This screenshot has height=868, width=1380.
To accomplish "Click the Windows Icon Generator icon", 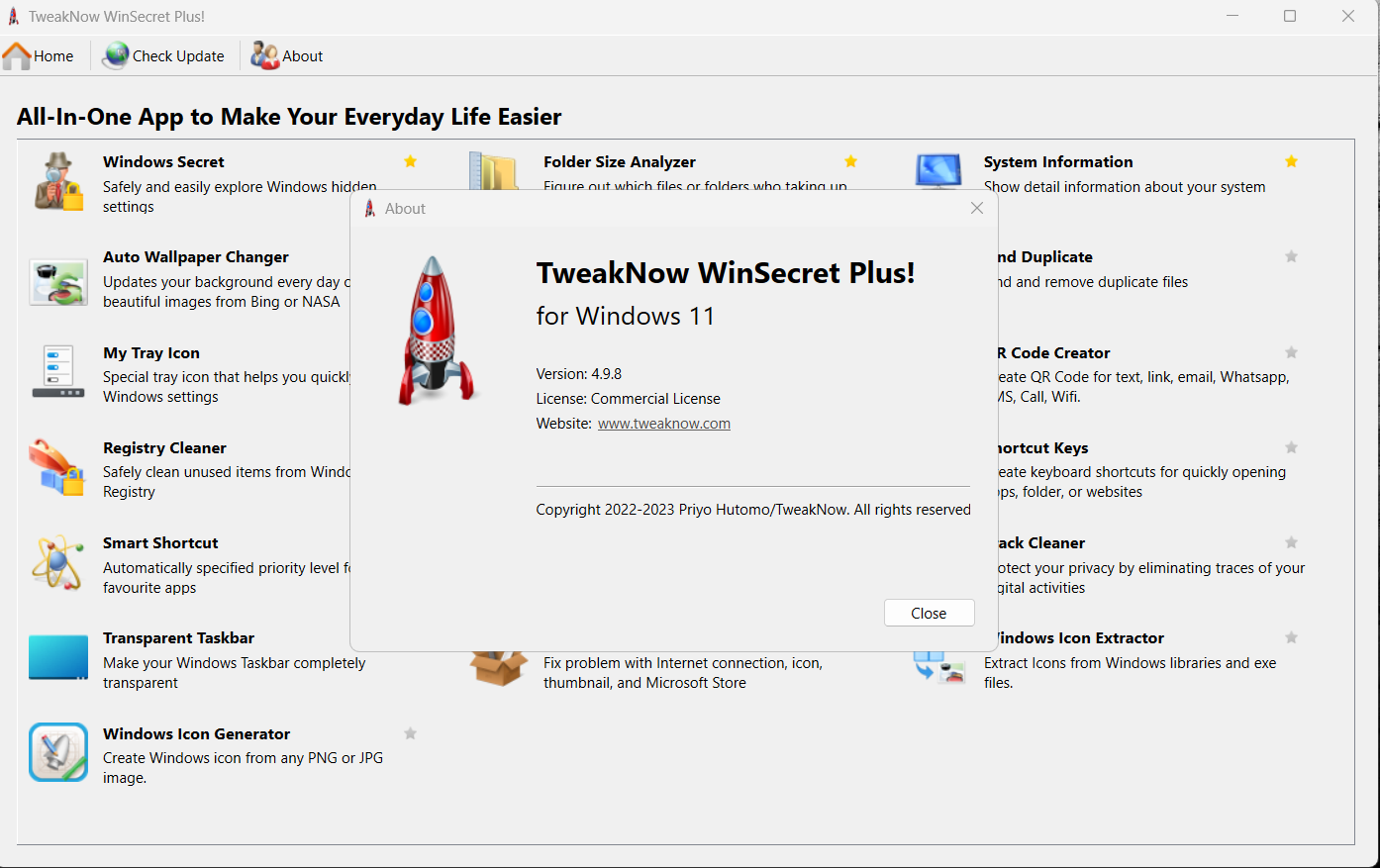I will (58, 752).
